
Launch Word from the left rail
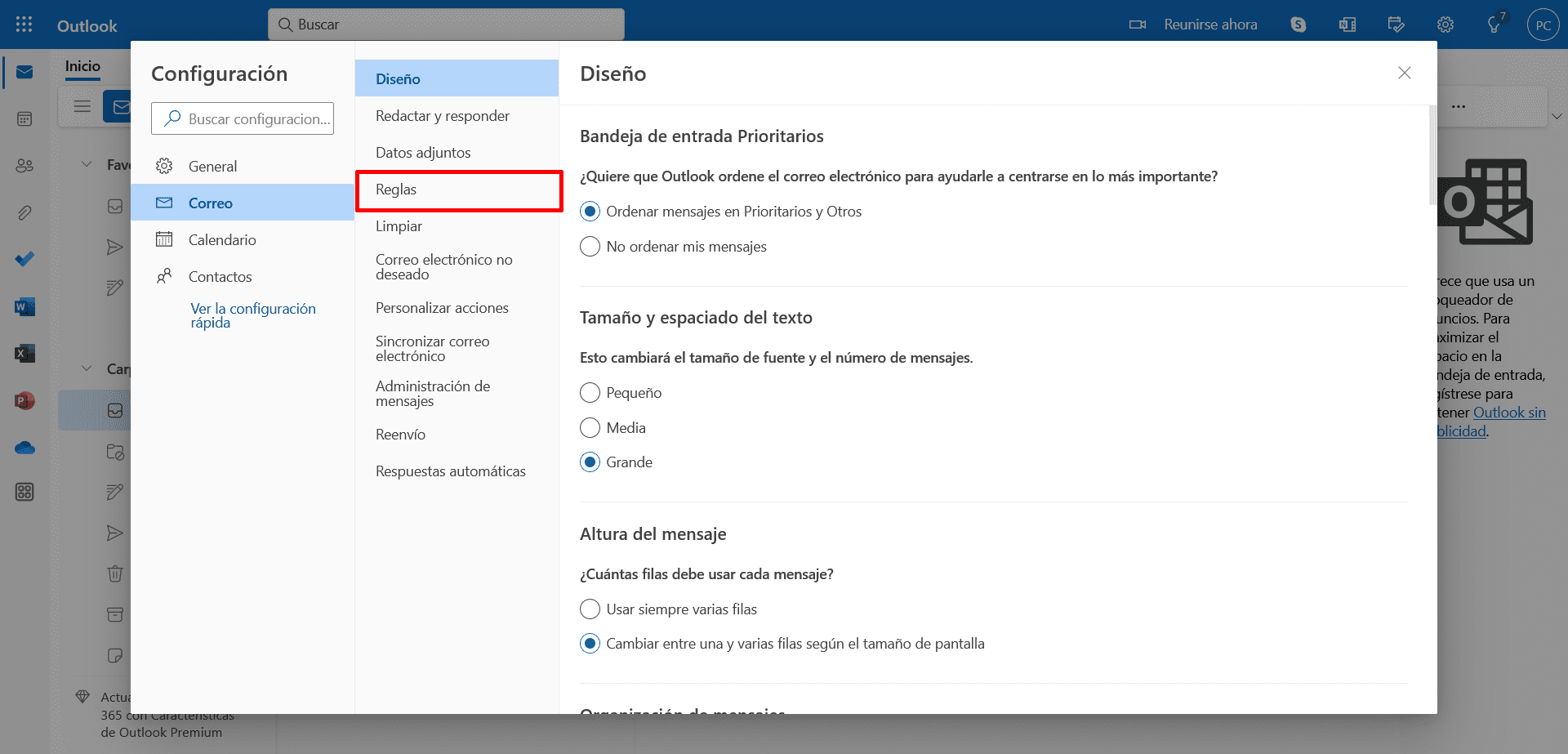tap(24, 306)
